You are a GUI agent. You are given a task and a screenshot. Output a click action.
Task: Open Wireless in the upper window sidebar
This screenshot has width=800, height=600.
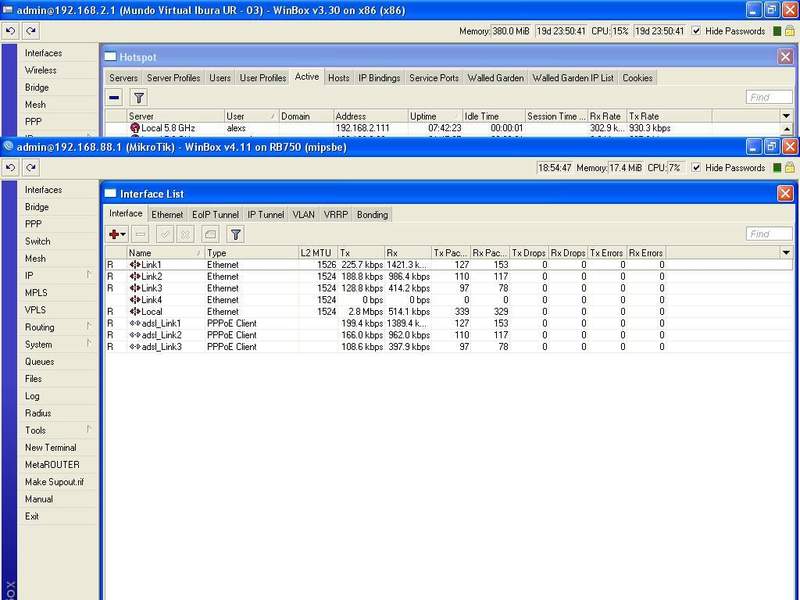click(40, 70)
